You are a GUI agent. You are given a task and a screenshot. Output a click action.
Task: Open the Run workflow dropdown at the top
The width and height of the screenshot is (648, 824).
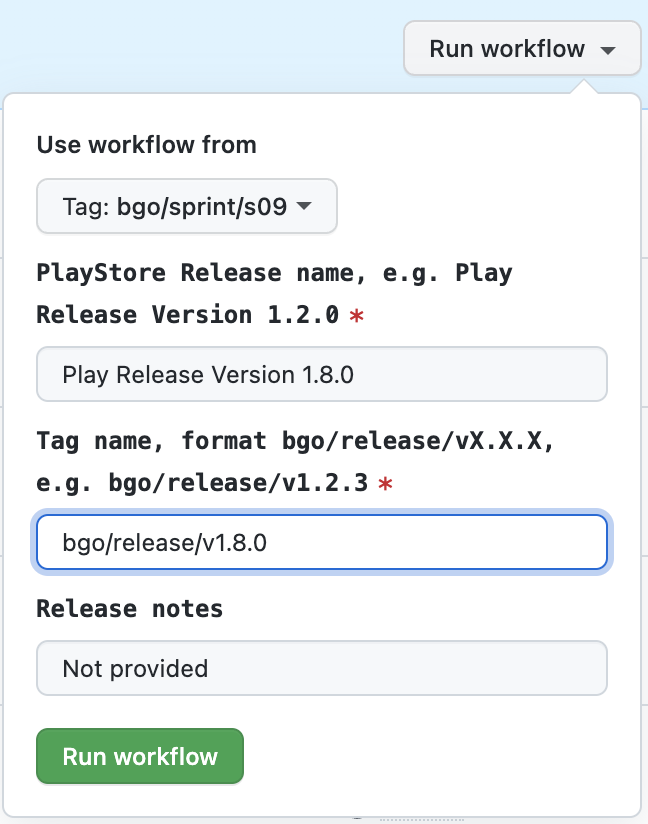coord(521,48)
